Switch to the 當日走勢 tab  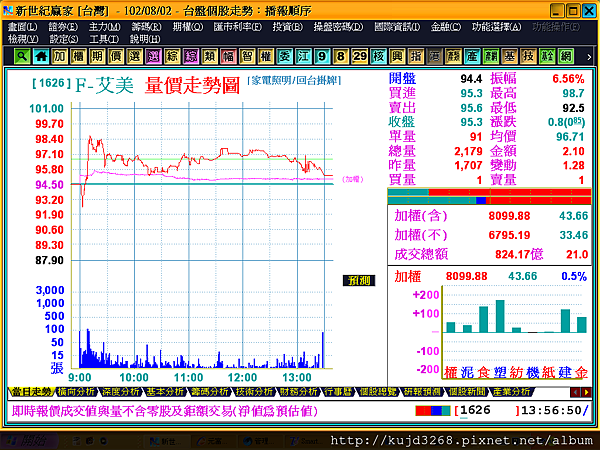(x=31, y=392)
